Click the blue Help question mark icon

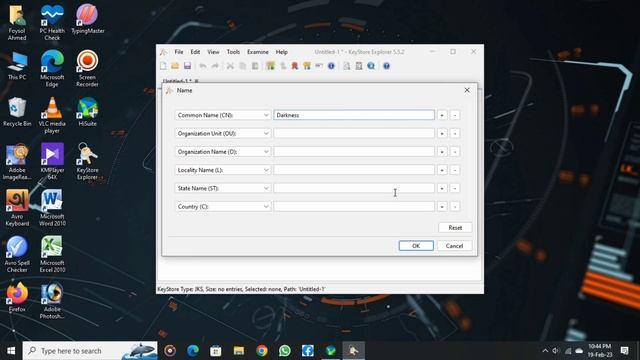click(387, 66)
